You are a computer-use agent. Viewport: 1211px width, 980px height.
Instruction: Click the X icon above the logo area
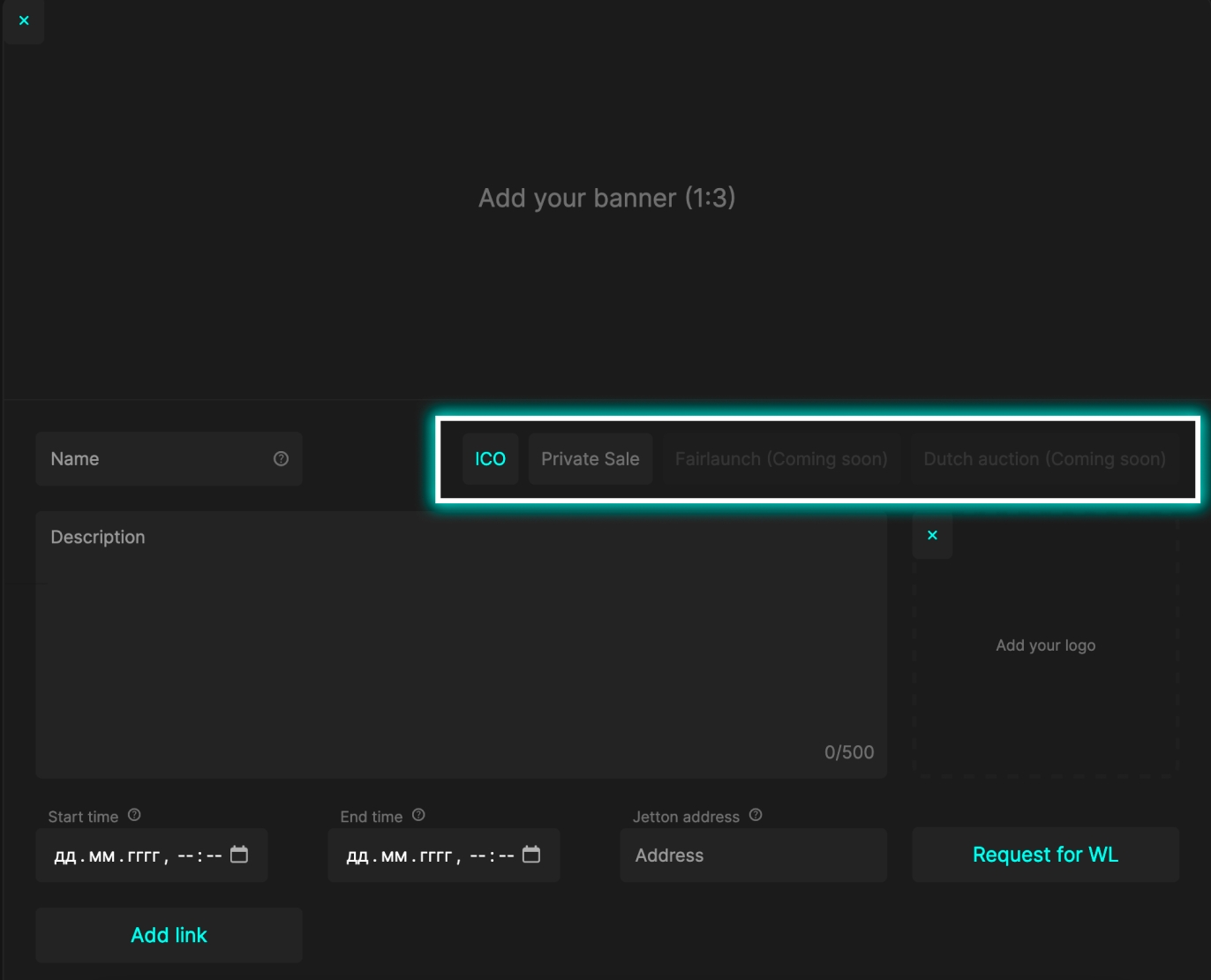(x=932, y=535)
